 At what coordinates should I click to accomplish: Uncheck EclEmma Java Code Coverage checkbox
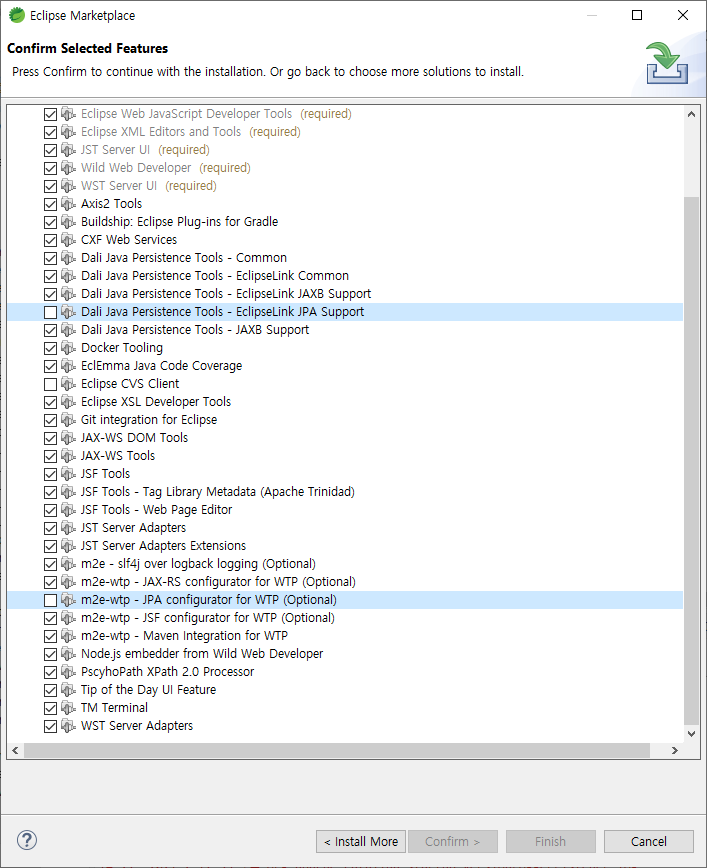point(50,366)
